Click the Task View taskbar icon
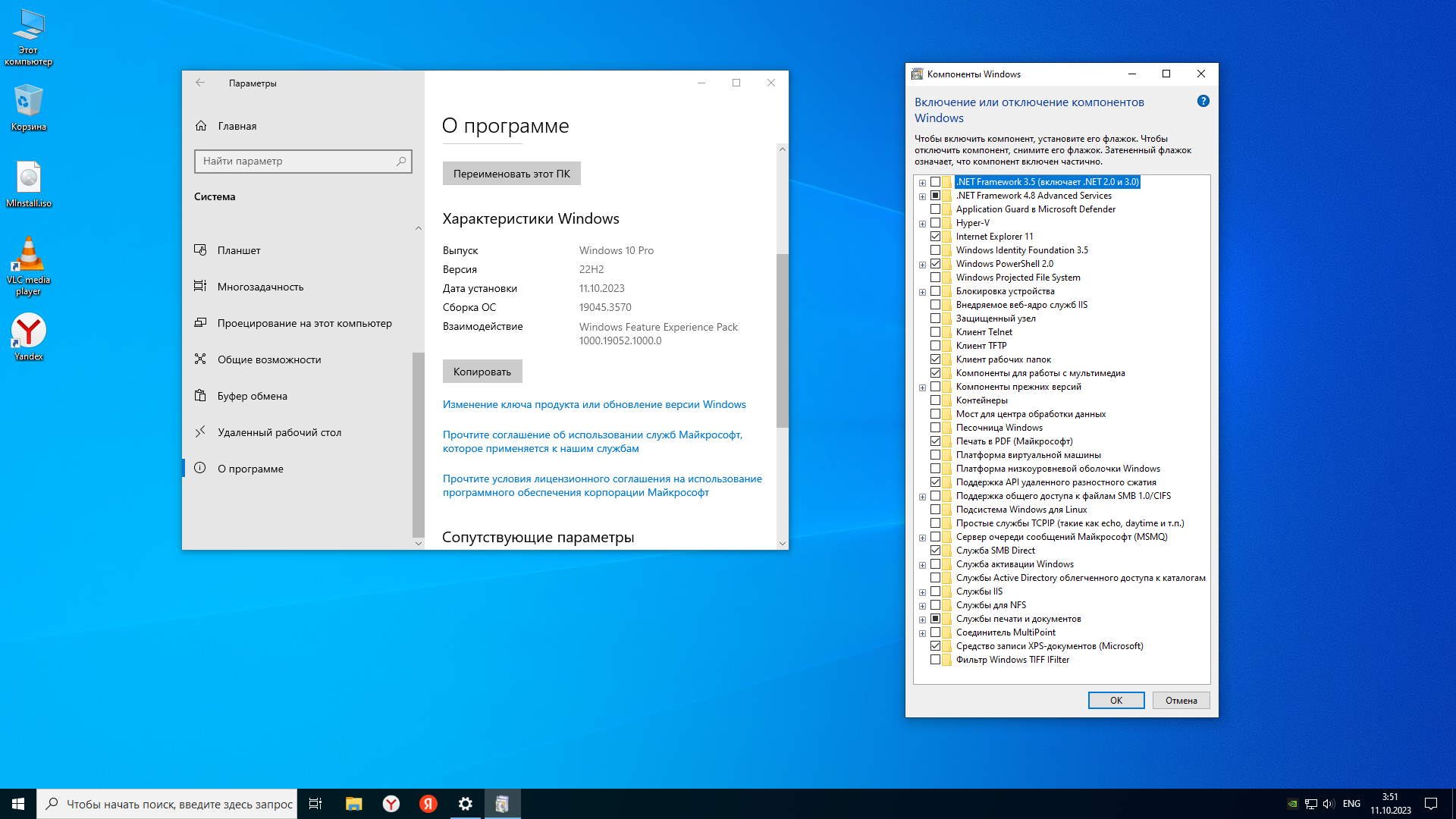The image size is (1456, 819). point(315,804)
